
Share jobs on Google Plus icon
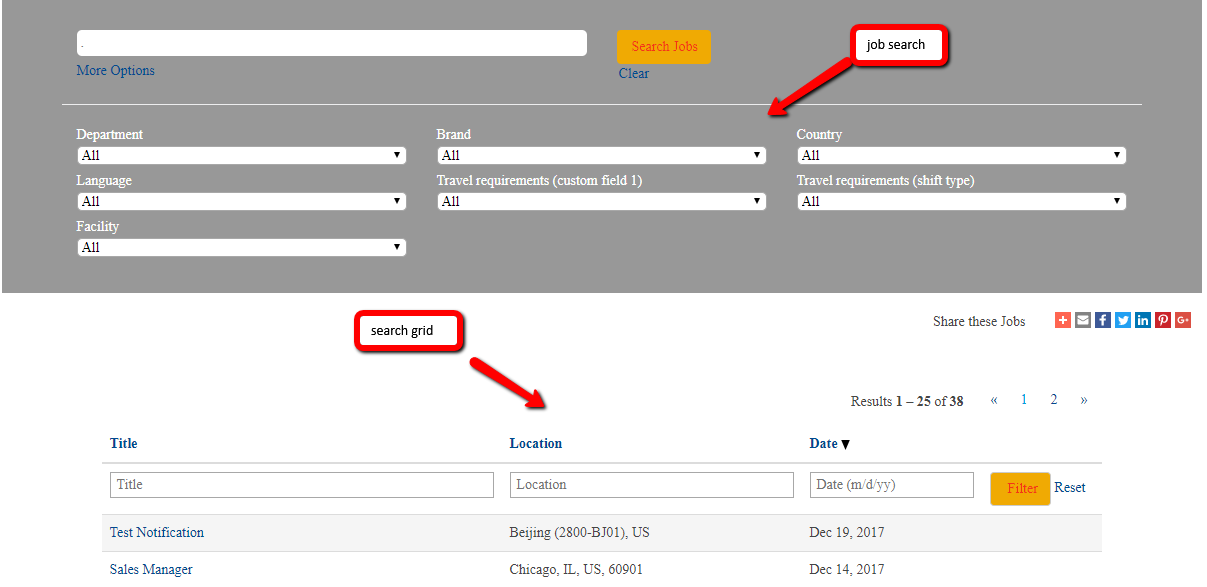coord(1183,320)
